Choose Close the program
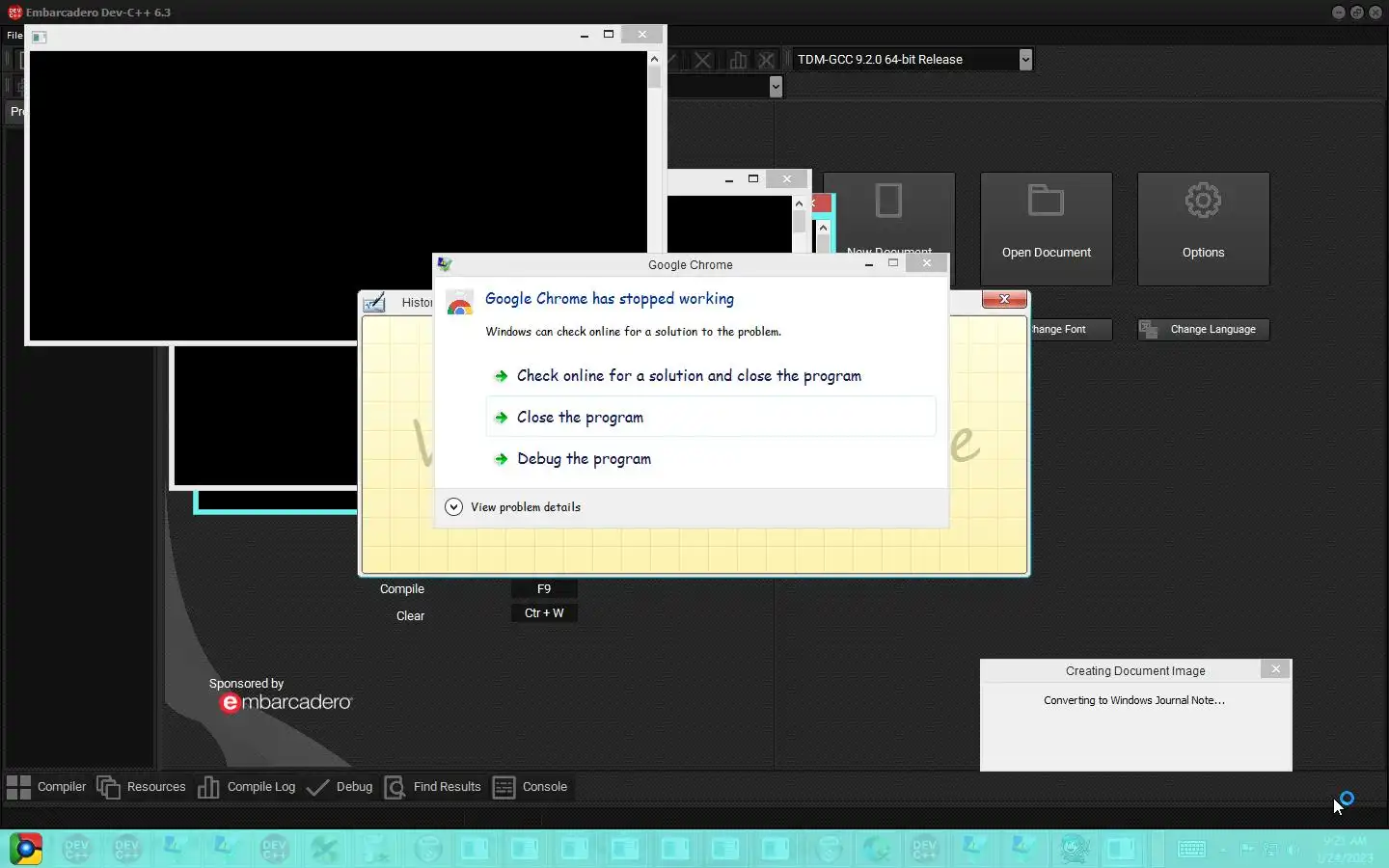Viewport: 1389px width, 868px height. click(x=711, y=418)
